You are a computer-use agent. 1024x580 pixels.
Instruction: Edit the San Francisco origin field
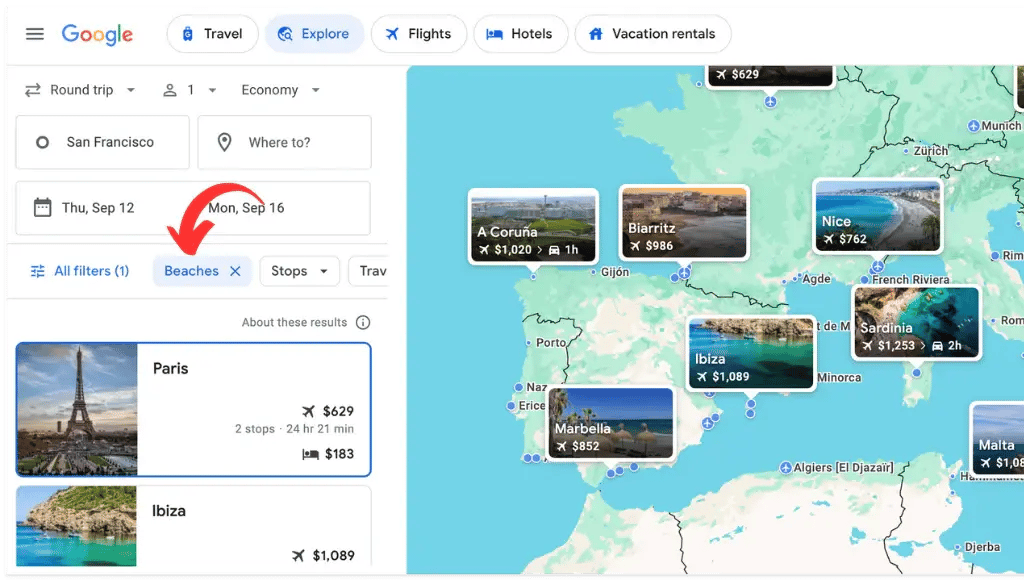point(103,142)
